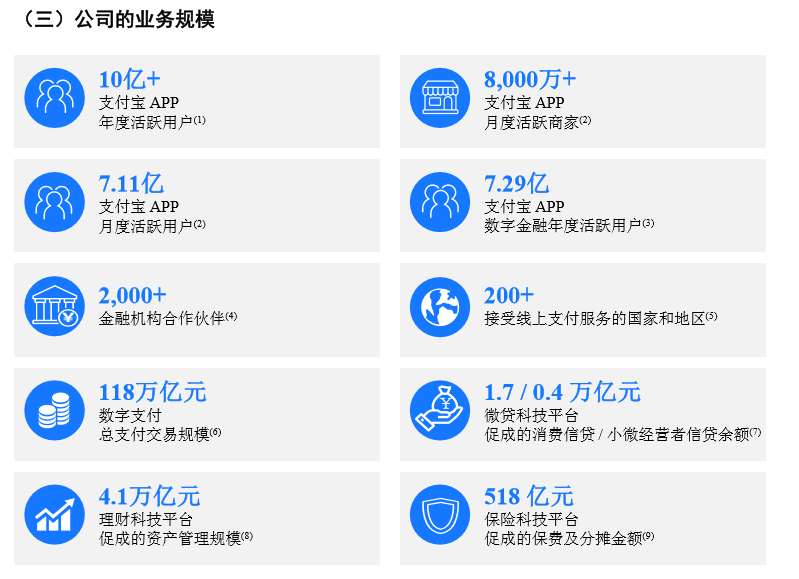This screenshot has height=579, width=799.
Task: Click the text 保险科技平台
Action: 531,519
